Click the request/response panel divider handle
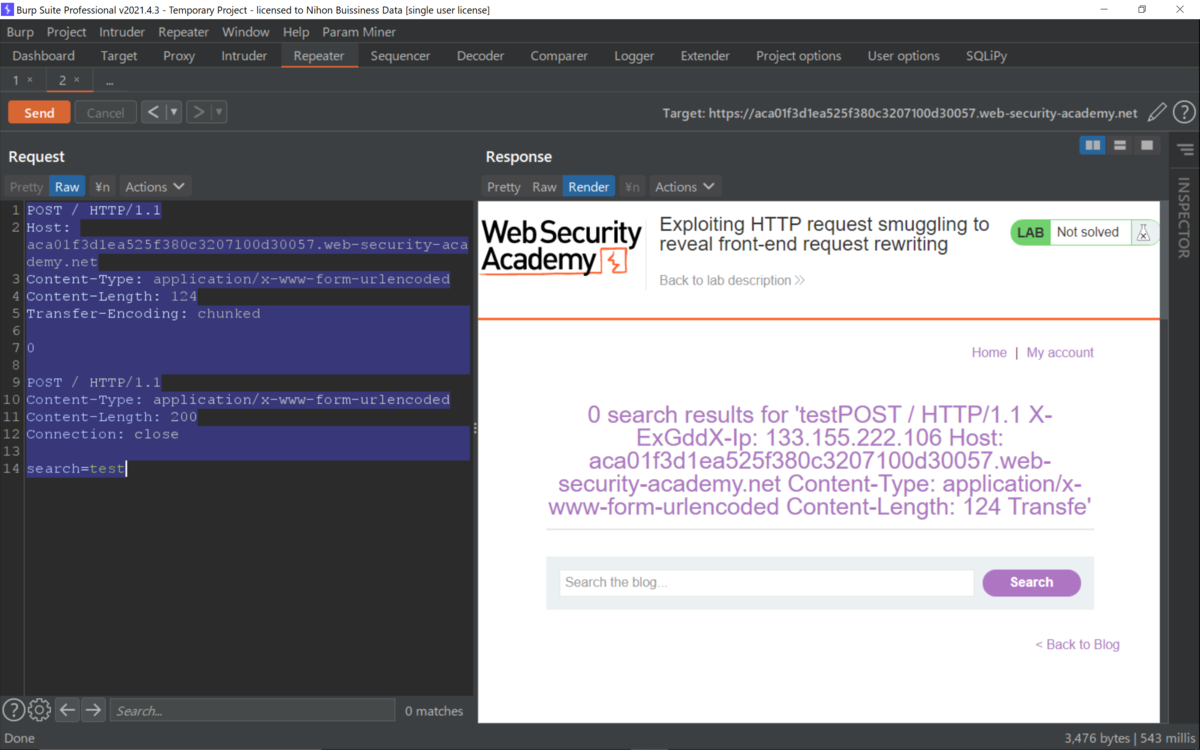 coord(475,428)
